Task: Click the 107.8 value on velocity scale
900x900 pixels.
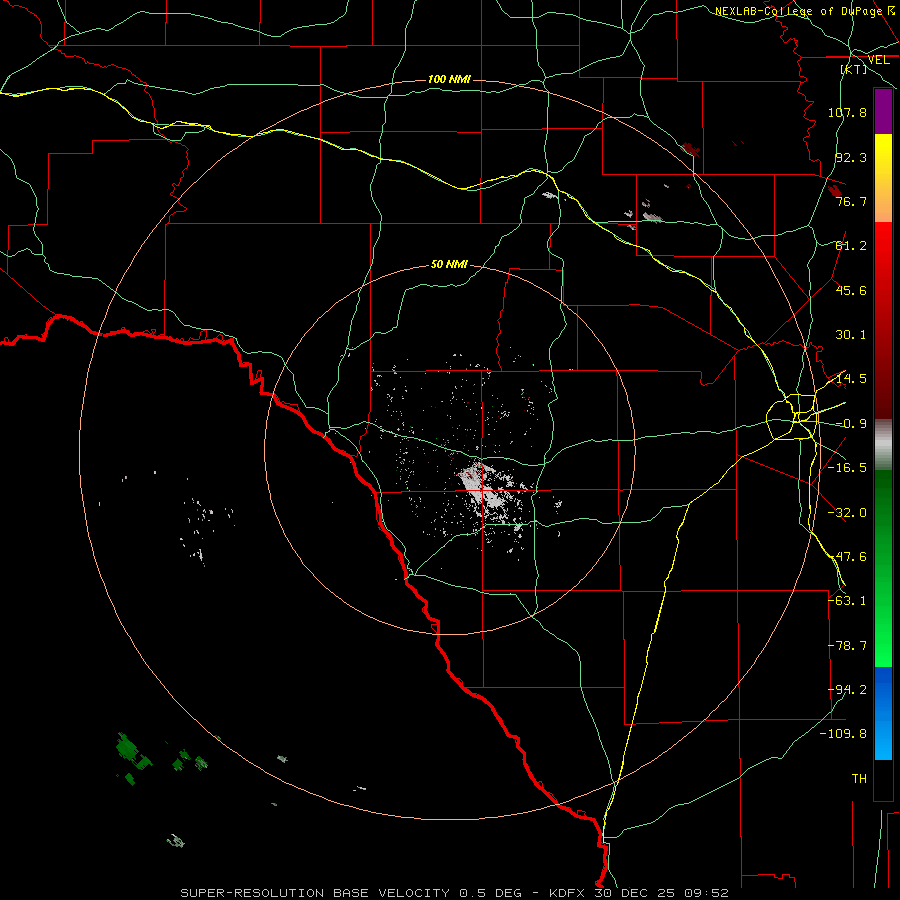Action: coord(847,112)
